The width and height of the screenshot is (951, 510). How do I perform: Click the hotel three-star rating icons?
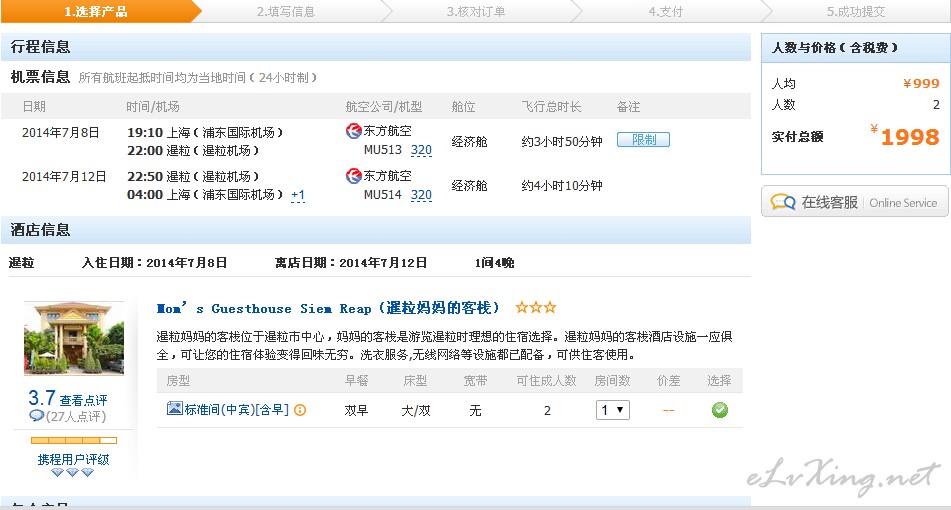tap(536, 308)
